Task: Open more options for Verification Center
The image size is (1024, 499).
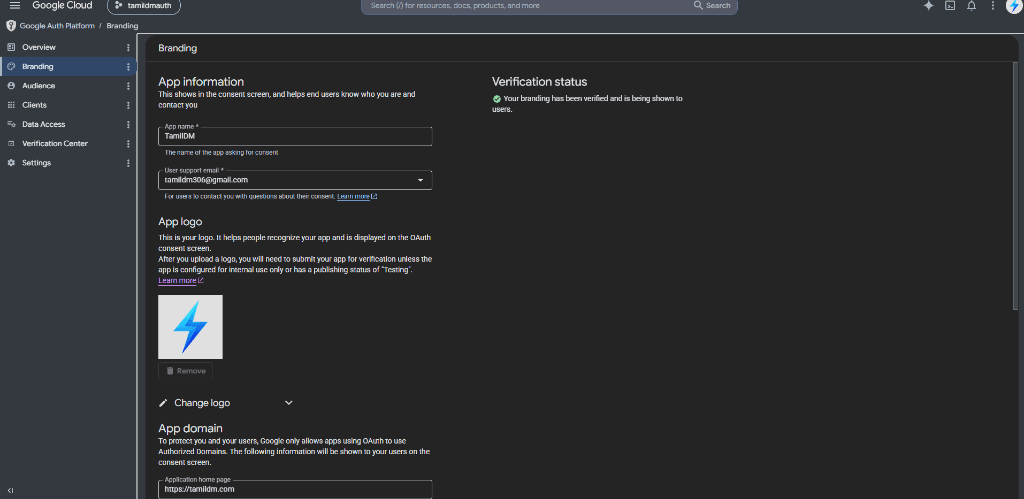Action: click(x=128, y=143)
